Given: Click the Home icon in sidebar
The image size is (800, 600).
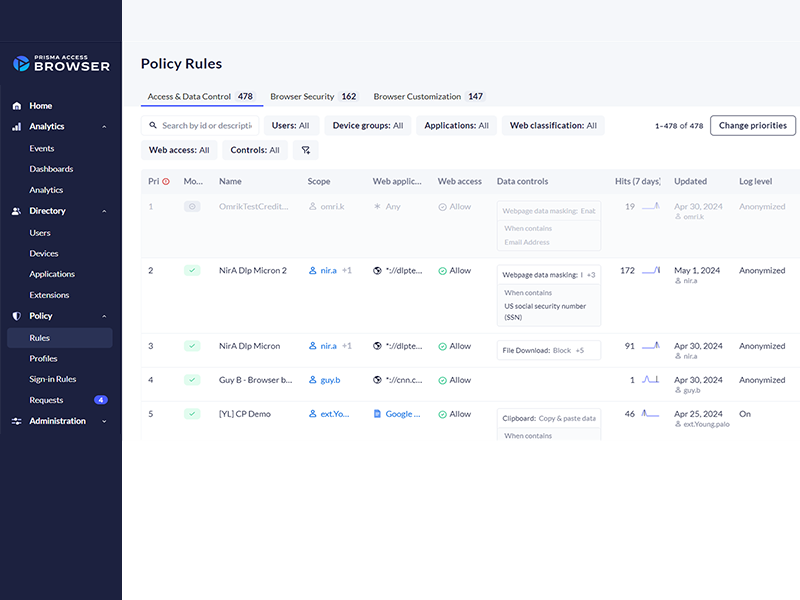Looking at the screenshot, I should [17, 106].
